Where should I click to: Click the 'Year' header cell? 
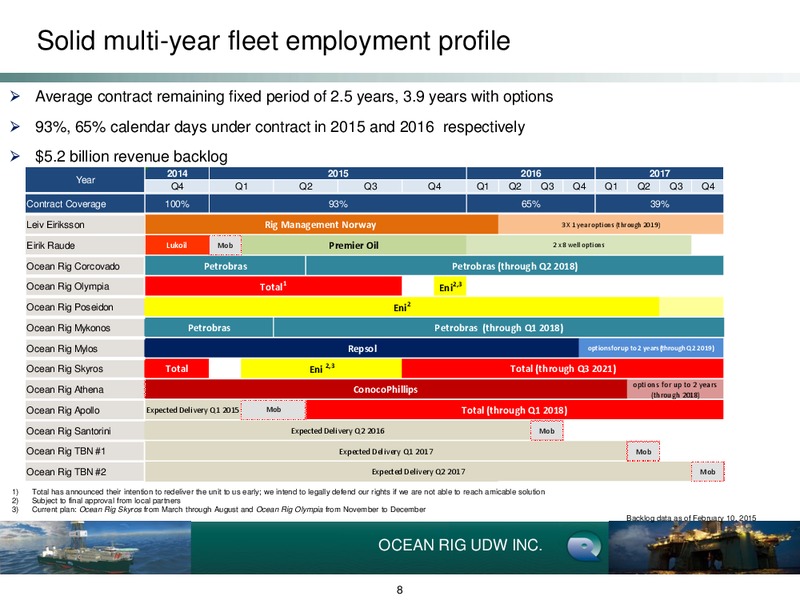[x=85, y=180]
